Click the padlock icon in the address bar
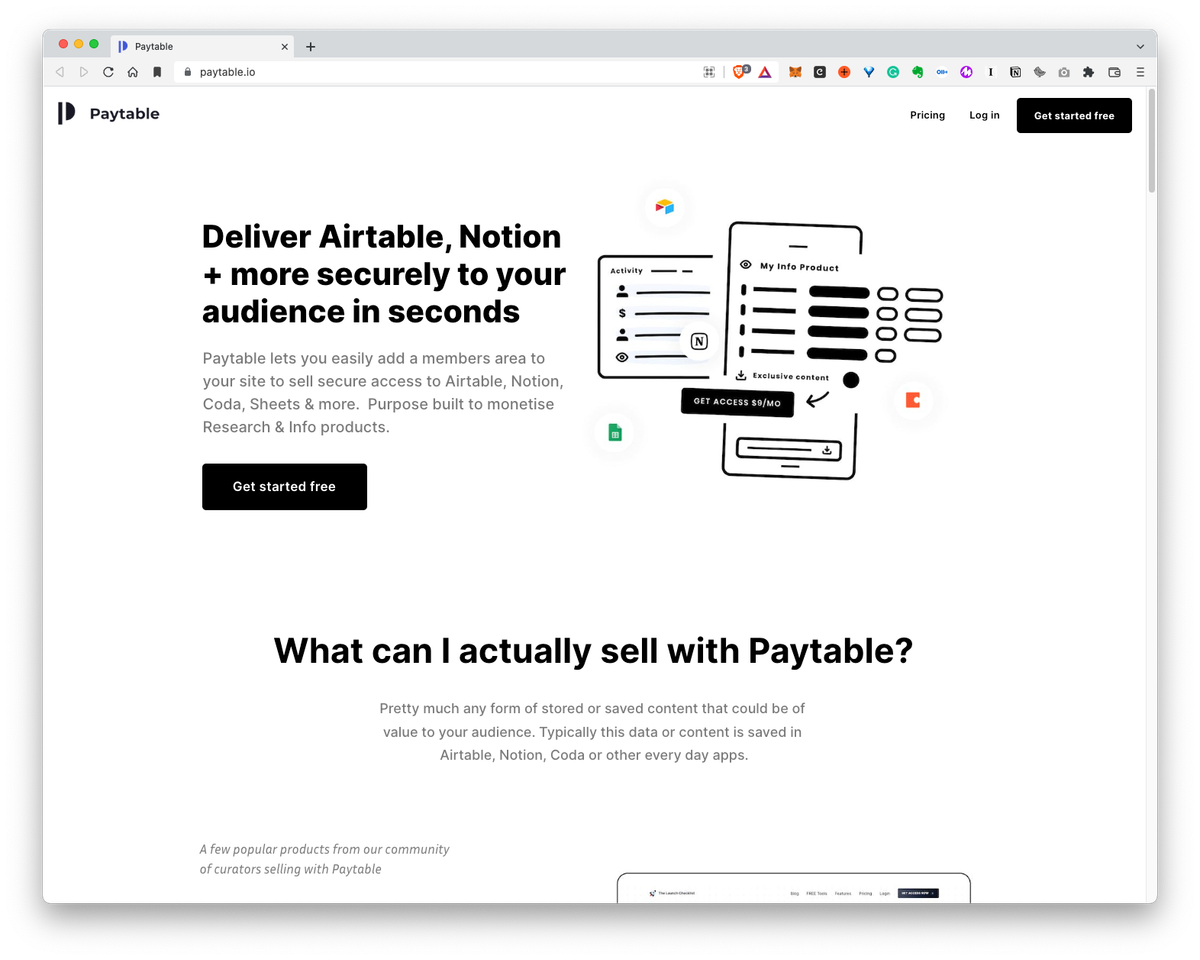 (x=186, y=72)
